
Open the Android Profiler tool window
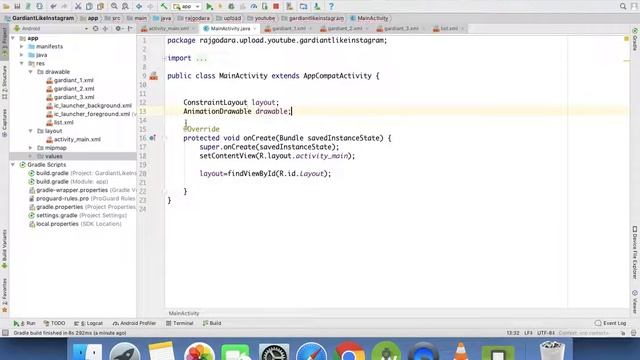click(134, 323)
